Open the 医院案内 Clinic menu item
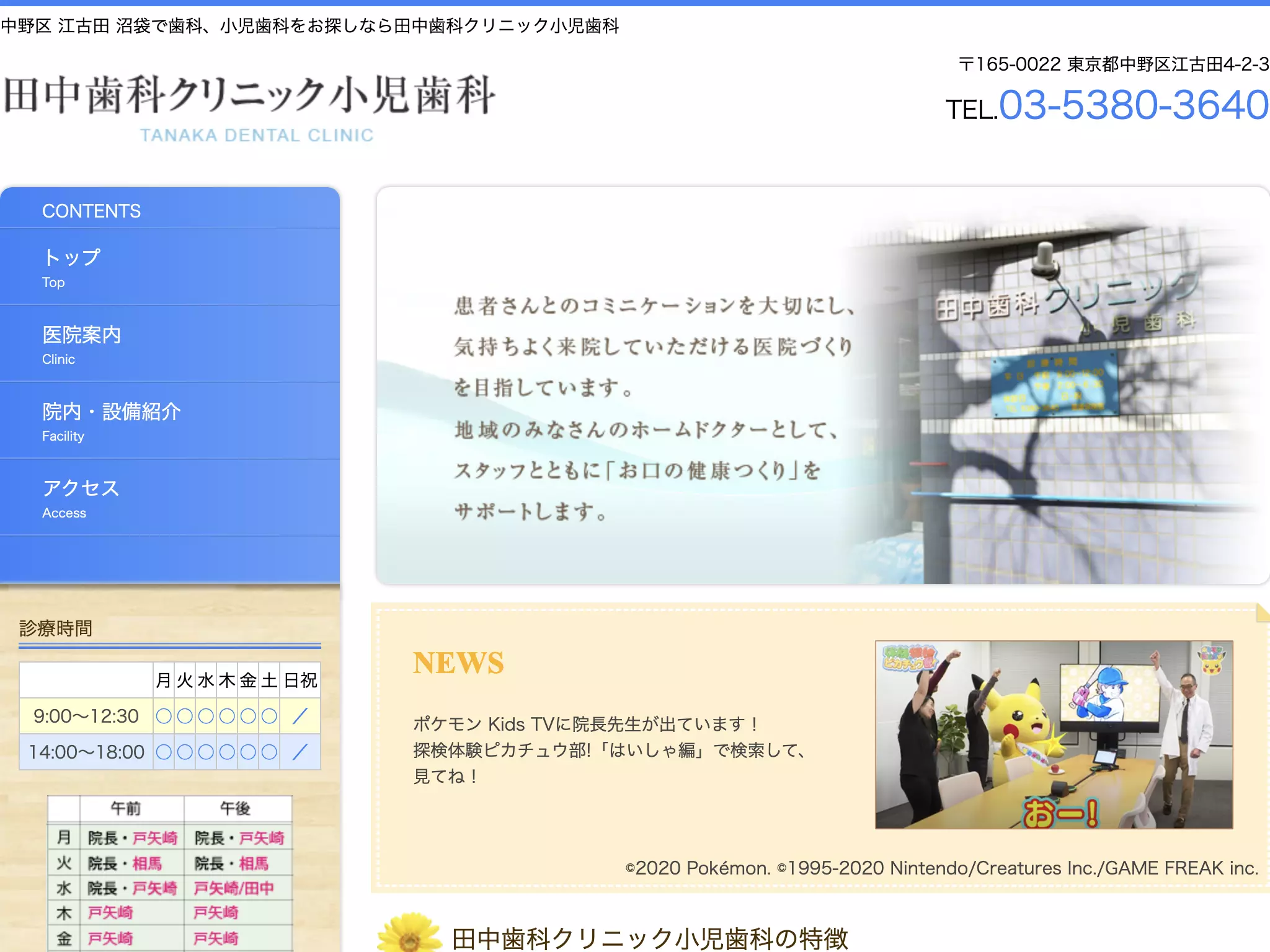The height and width of the screenshot is (952, 1270). (169, 345)
